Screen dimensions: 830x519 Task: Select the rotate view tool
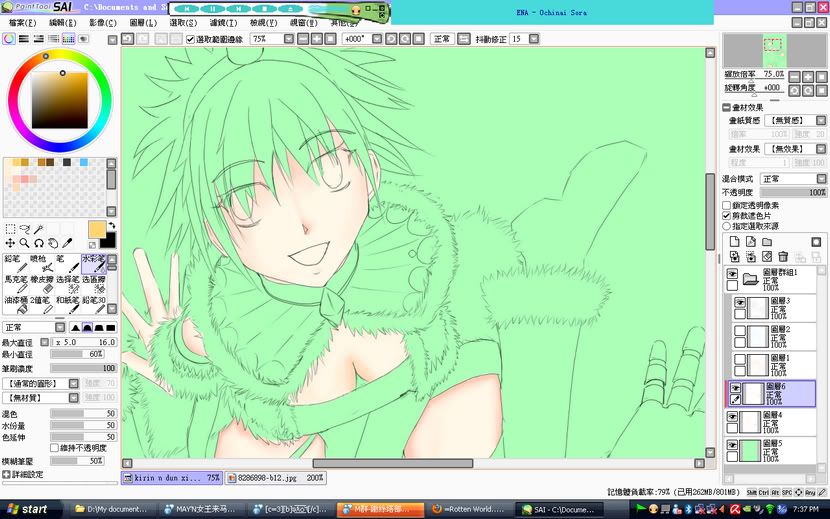39,243
